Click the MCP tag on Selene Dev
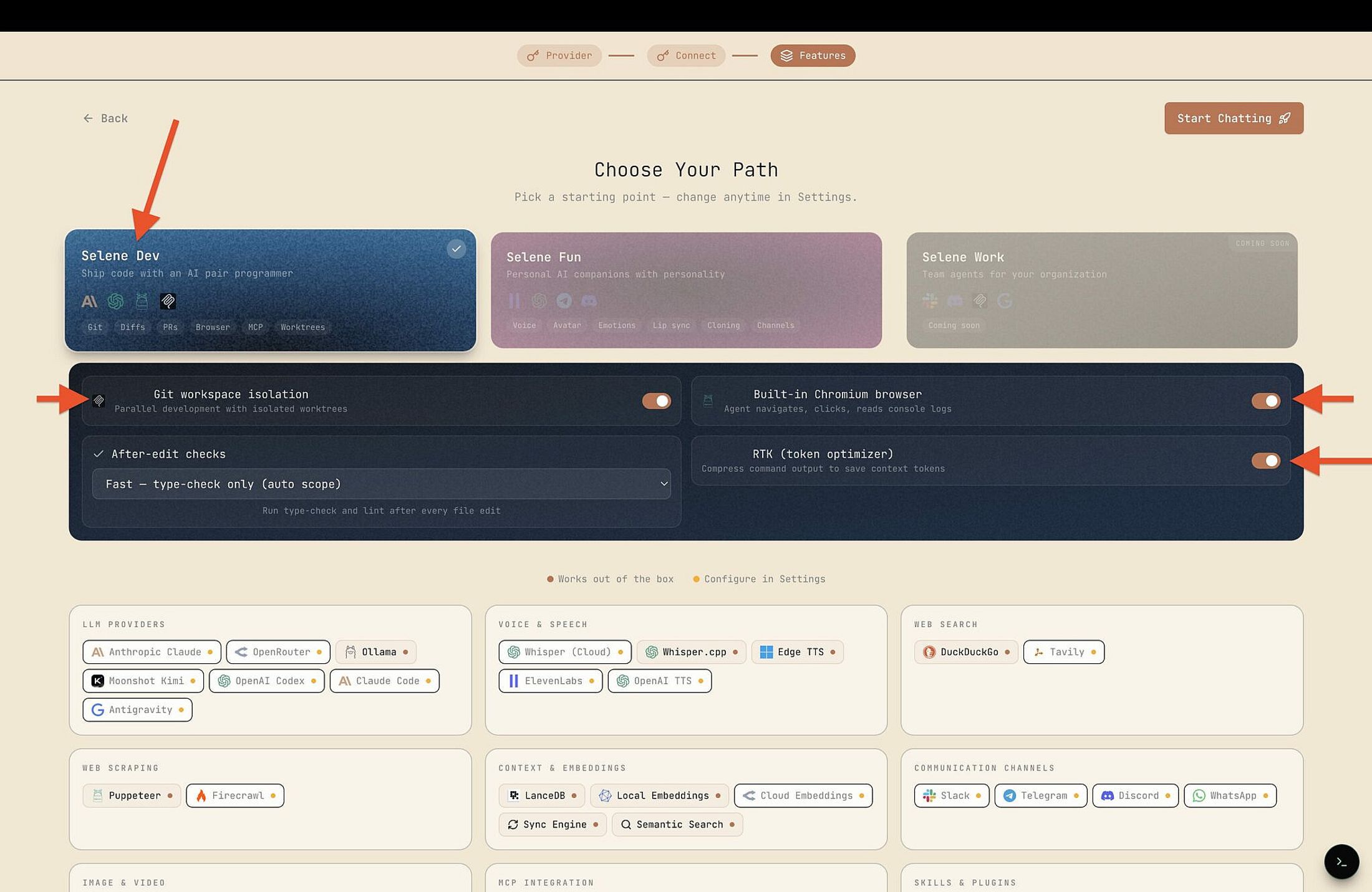1372x892 pixels. tap(255, 327)
